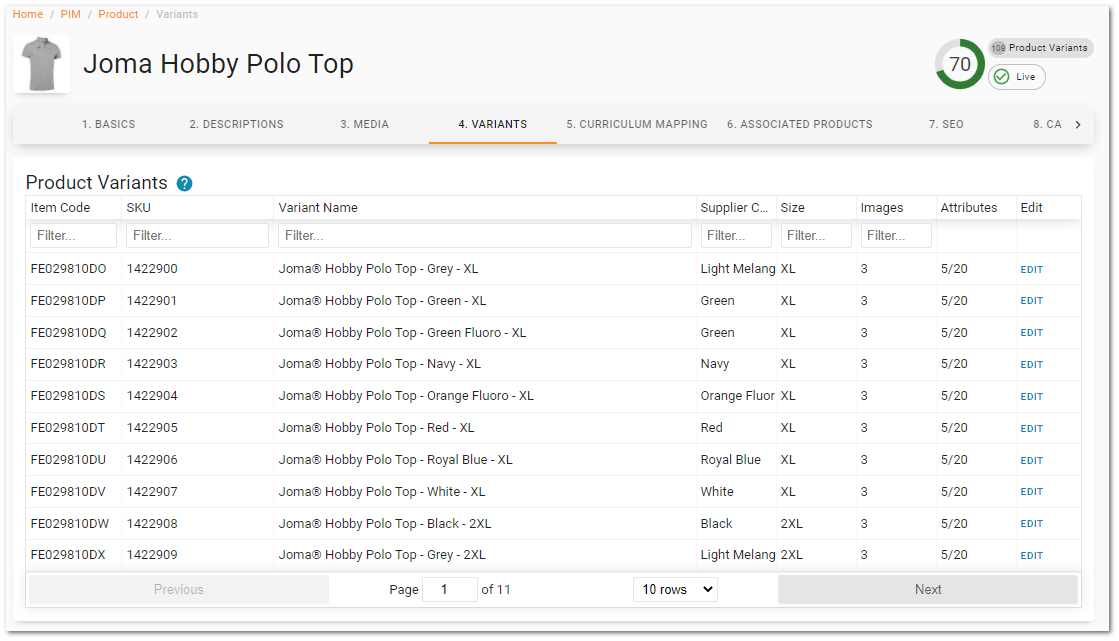Edit variant FE029810DS Orange Fluoro XL
Viewport: 1119px width, 641px height.
(x=1031, y=397)
